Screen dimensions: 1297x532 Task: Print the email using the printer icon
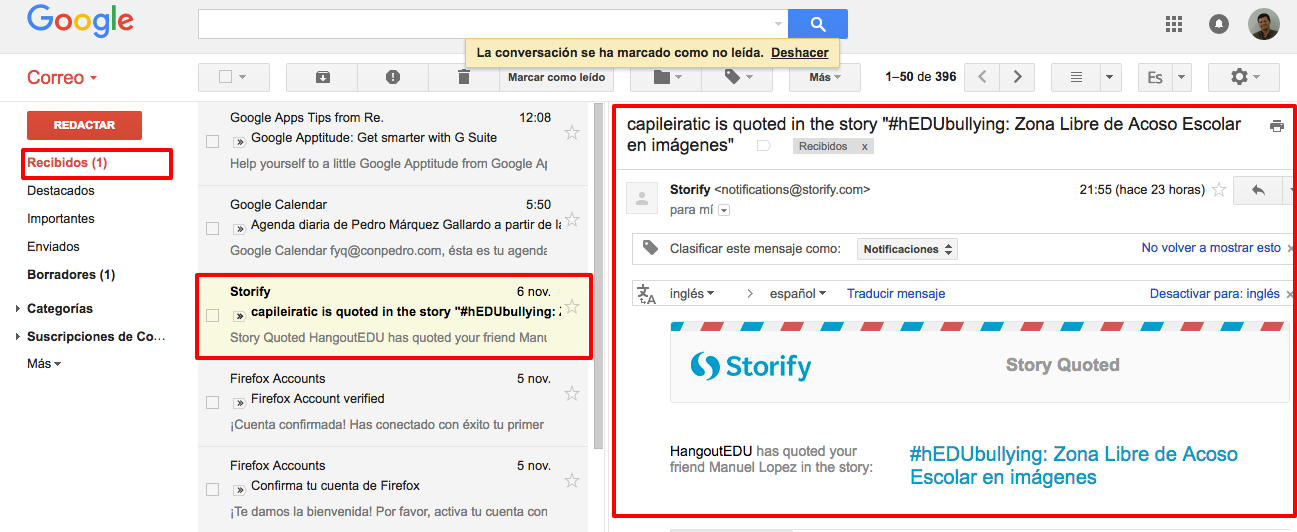tap(1276, 126)
